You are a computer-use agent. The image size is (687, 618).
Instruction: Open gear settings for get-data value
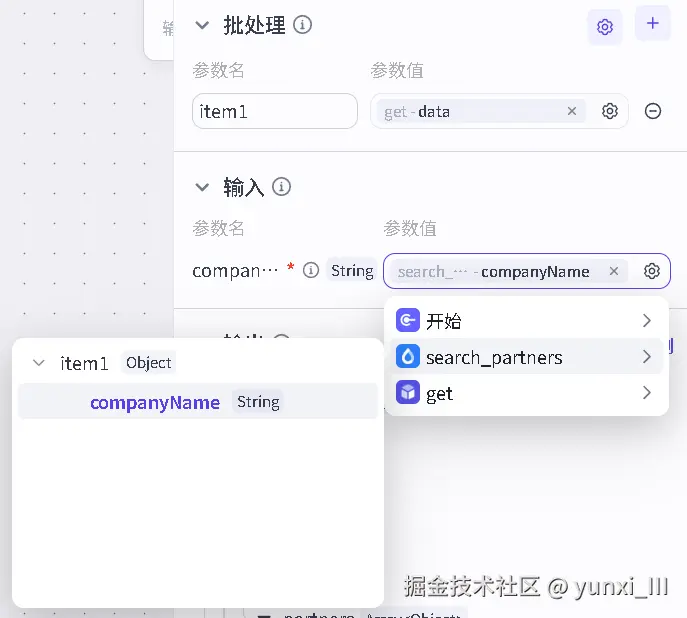pyautogui.click(x=609, y=111)
